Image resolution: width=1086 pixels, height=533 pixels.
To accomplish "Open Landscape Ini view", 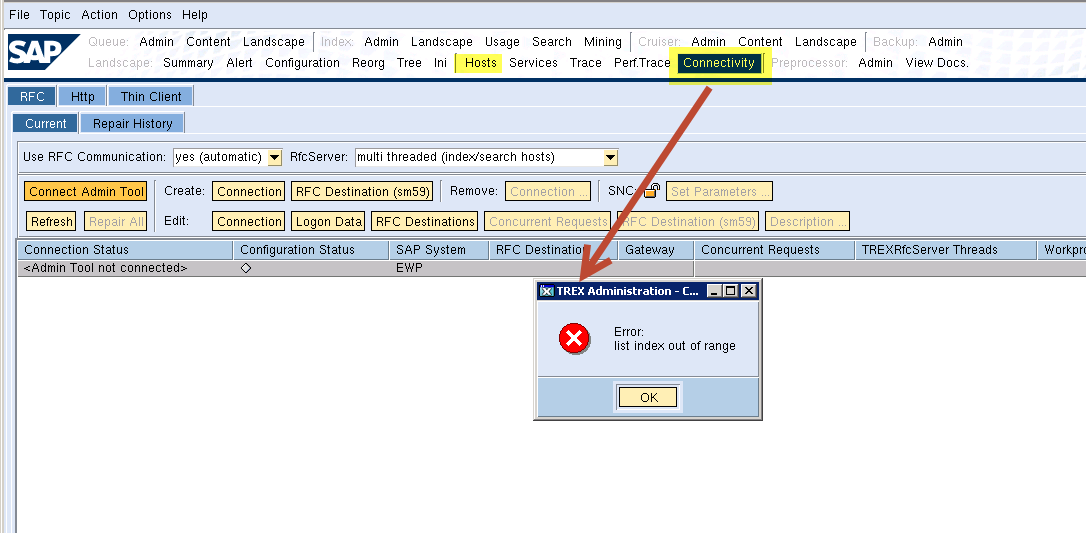I will pyautogui.click(x=440, y=63).
